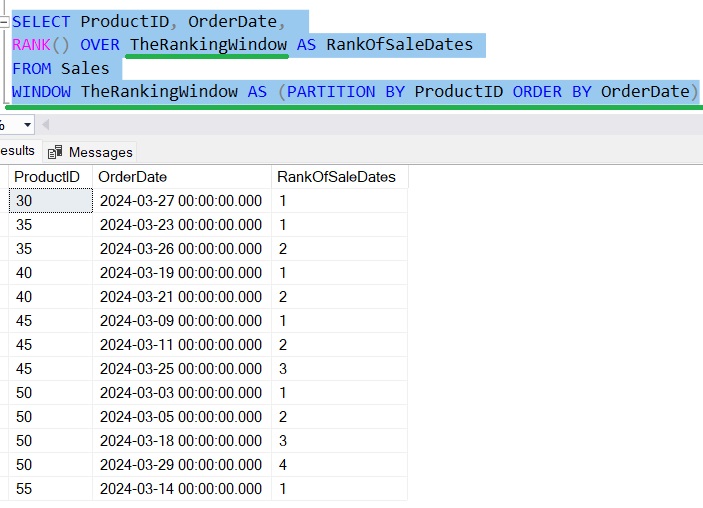Select the date cell 2024-03-05 00:00:00.000

coord(182,417)
